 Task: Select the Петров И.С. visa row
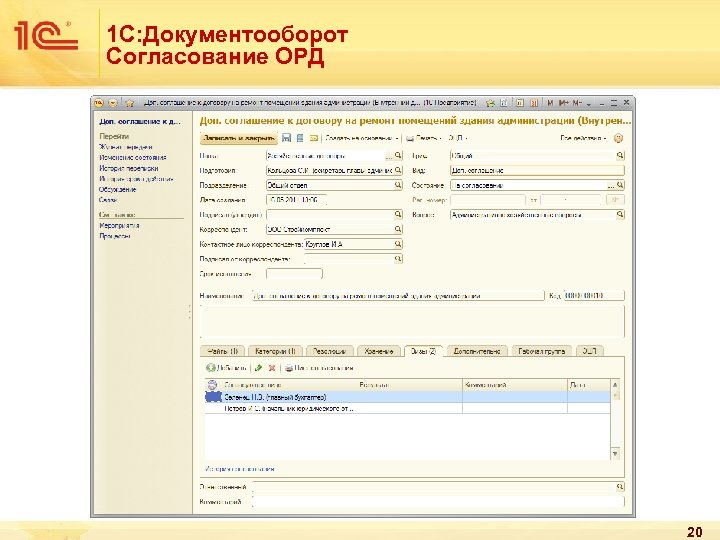coord(408,408)
